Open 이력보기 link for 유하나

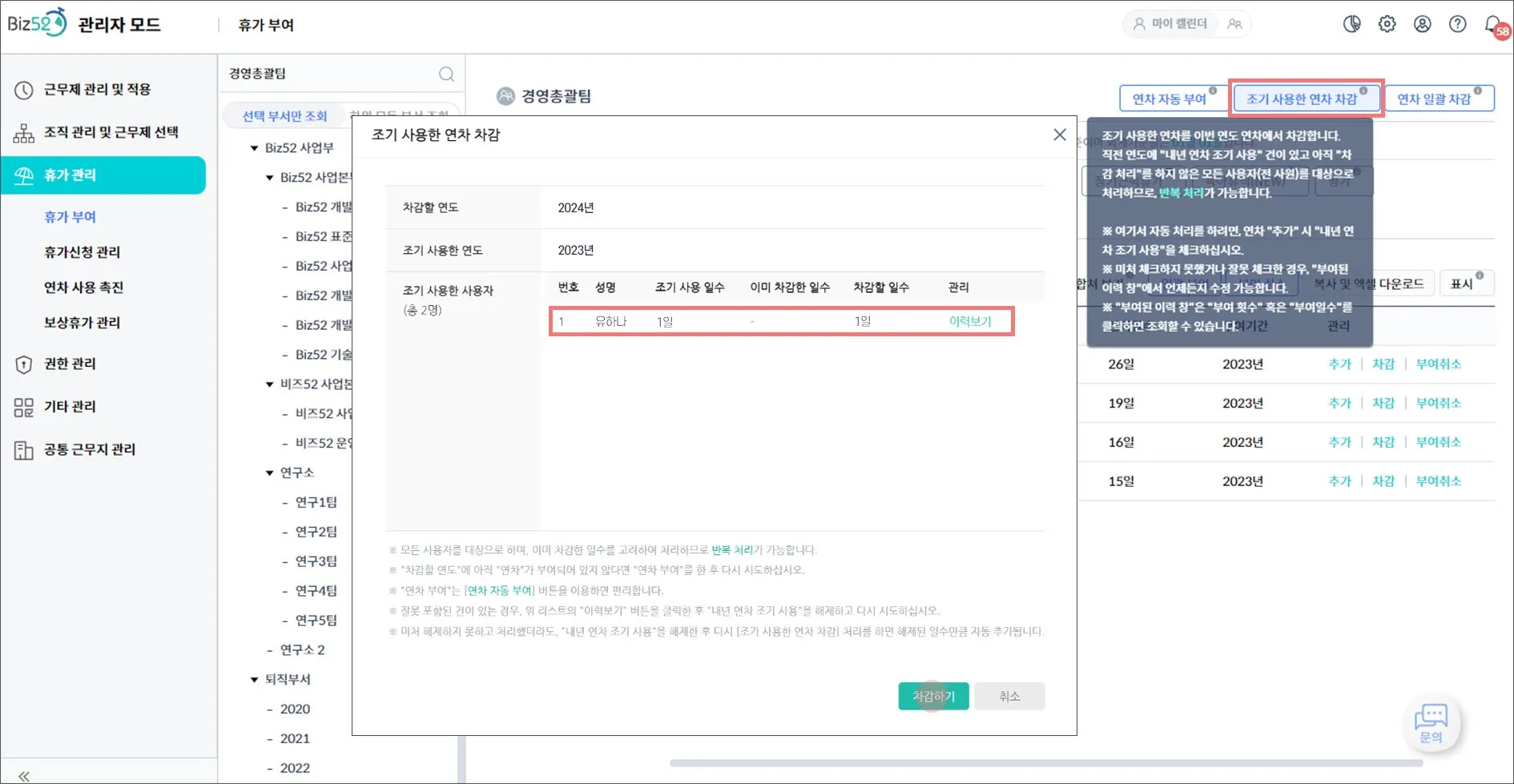[x=969, y=322]
